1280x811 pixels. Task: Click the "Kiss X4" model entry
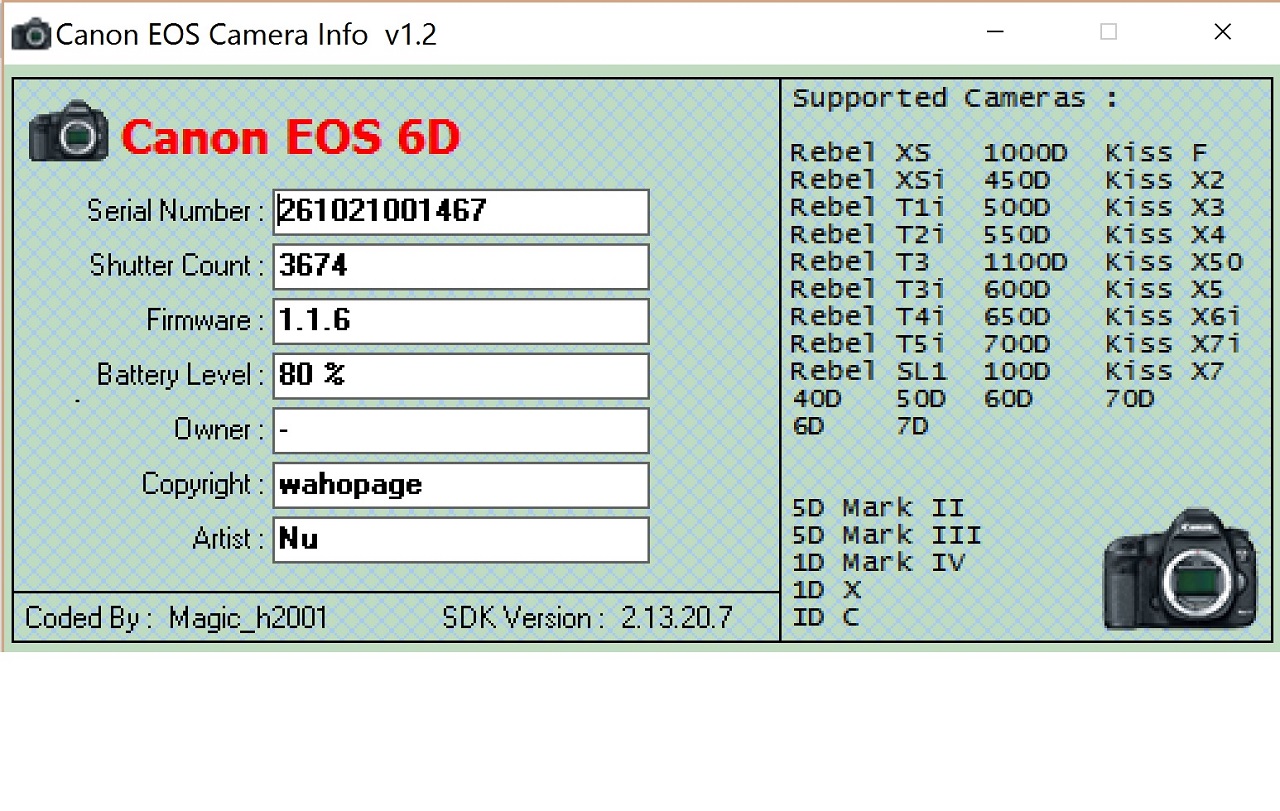(1166, 235)
